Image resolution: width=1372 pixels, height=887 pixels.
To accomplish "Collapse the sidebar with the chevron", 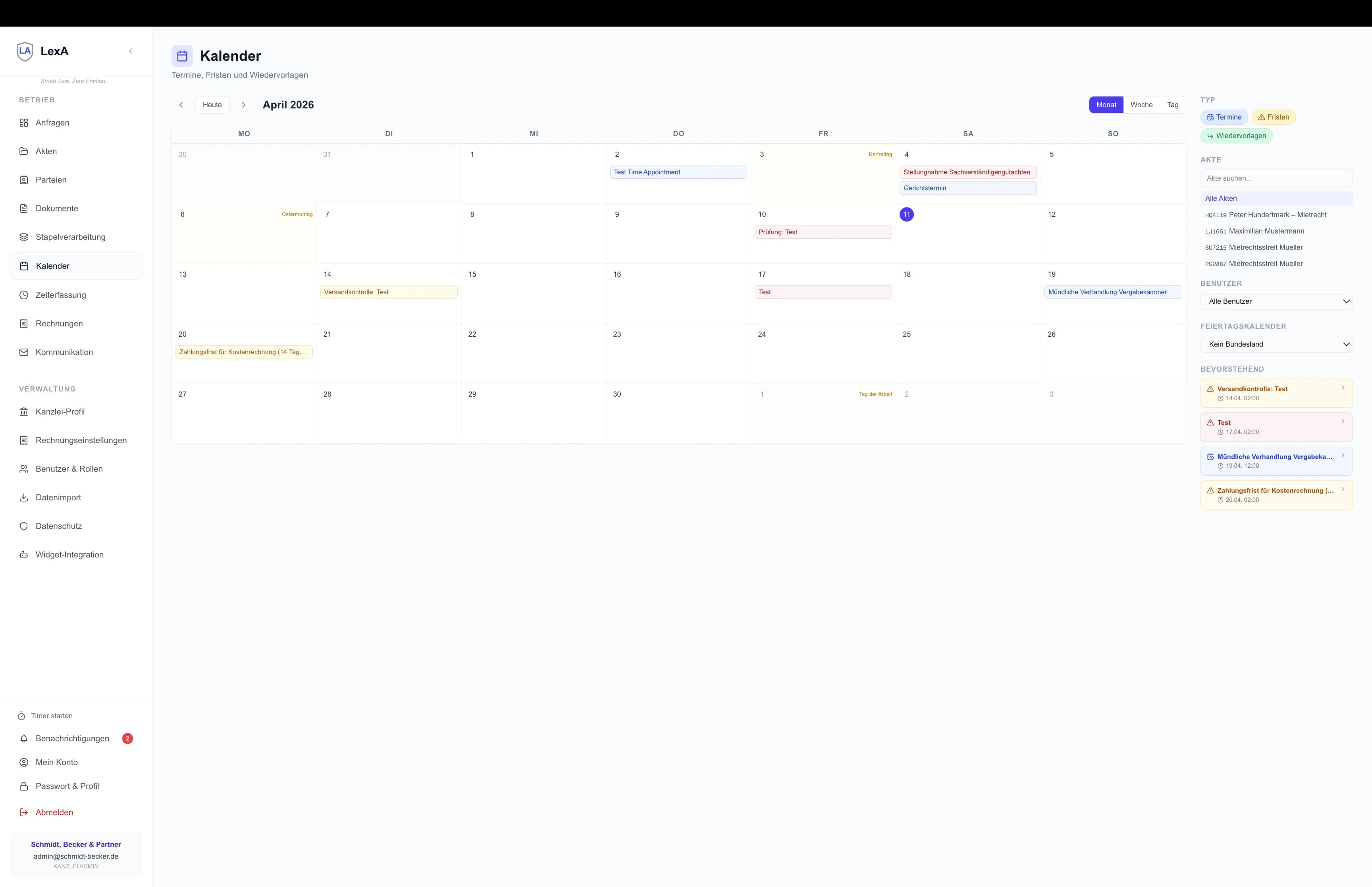I will click(131, 51).
